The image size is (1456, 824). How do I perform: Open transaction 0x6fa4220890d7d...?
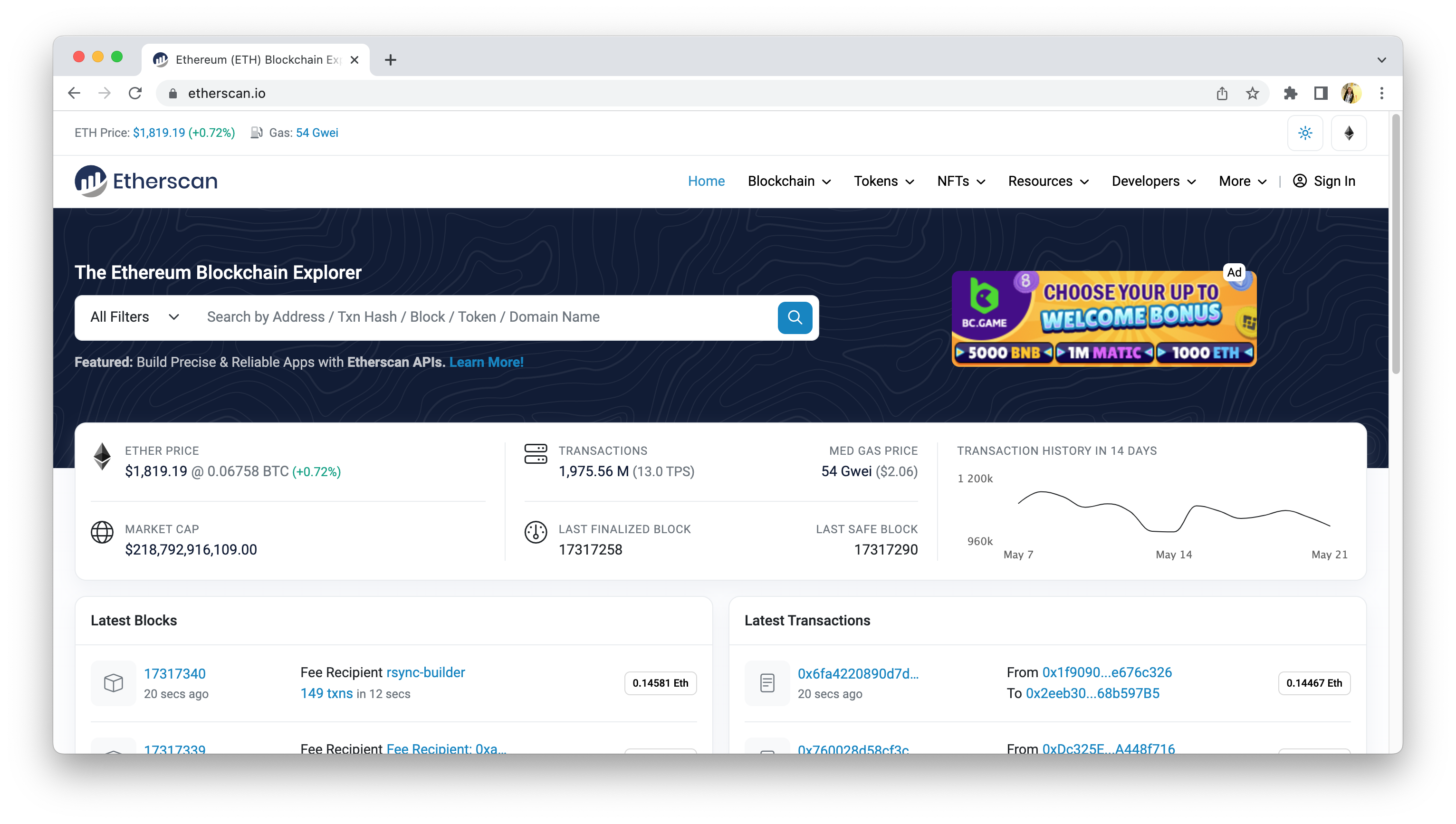tap(858, 673)
